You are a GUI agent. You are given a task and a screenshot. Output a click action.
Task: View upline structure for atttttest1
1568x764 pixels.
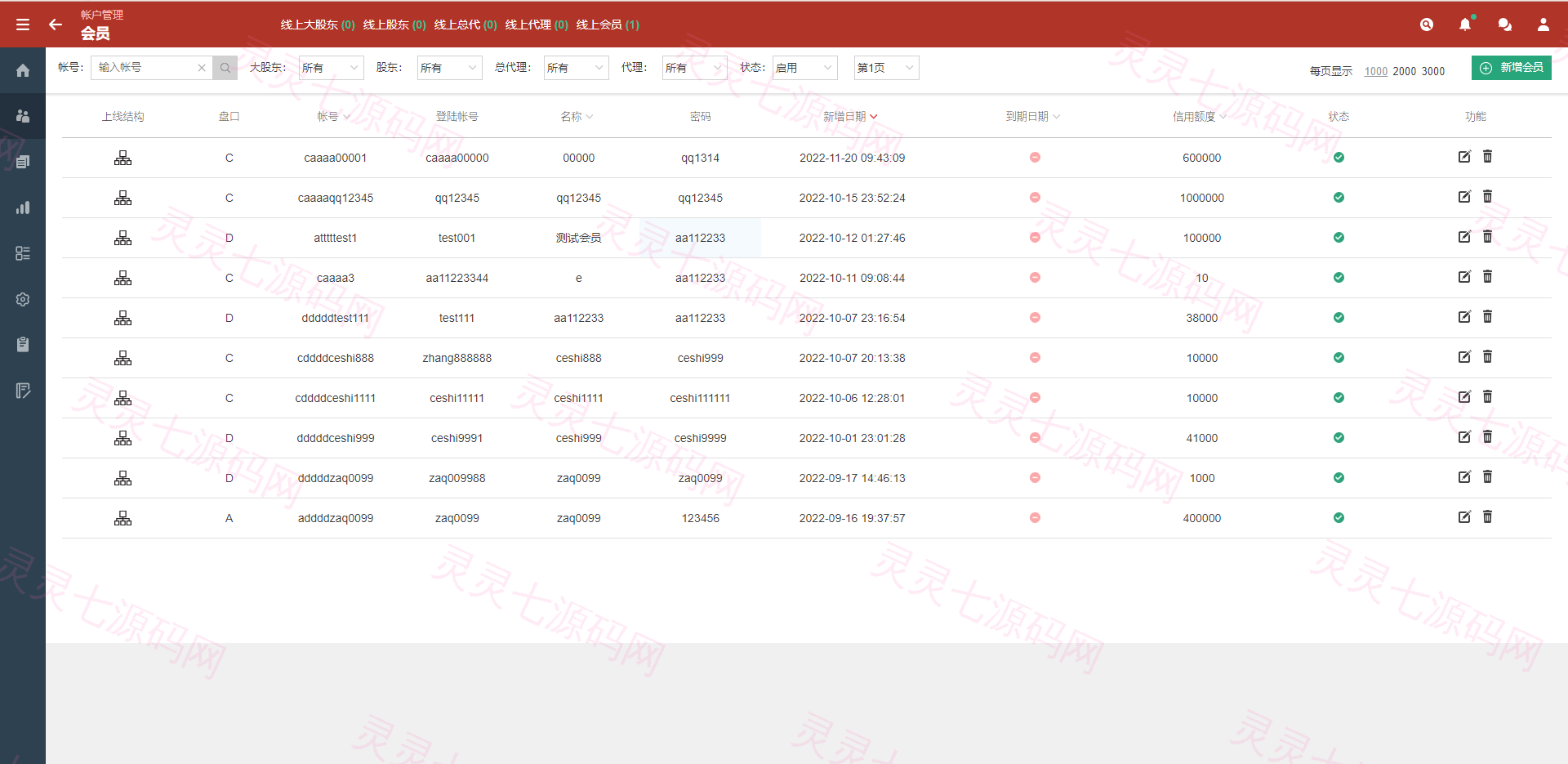[122, 238]
